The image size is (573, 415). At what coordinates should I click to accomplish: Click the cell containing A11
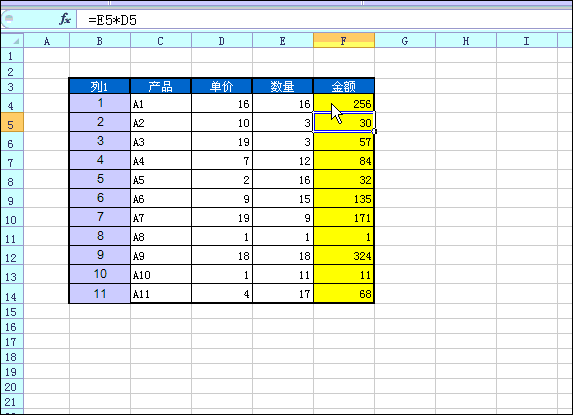click(x=161, y=293)
